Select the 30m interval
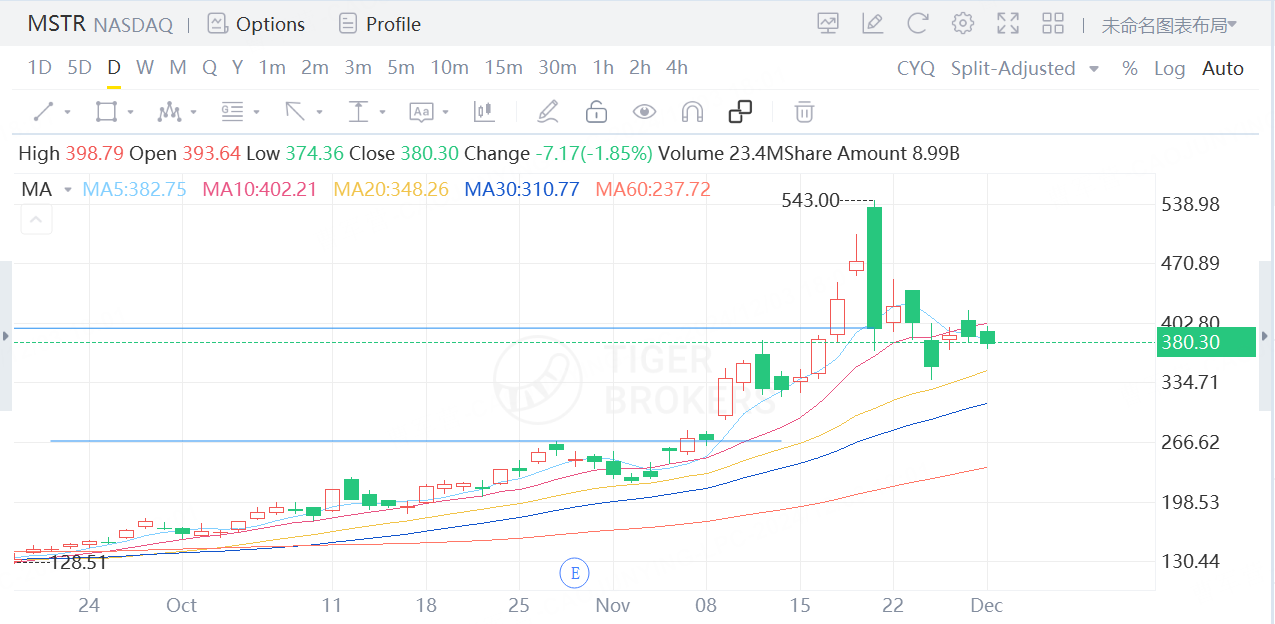This screenshot has width=1275, height=624. click(557, 68)
